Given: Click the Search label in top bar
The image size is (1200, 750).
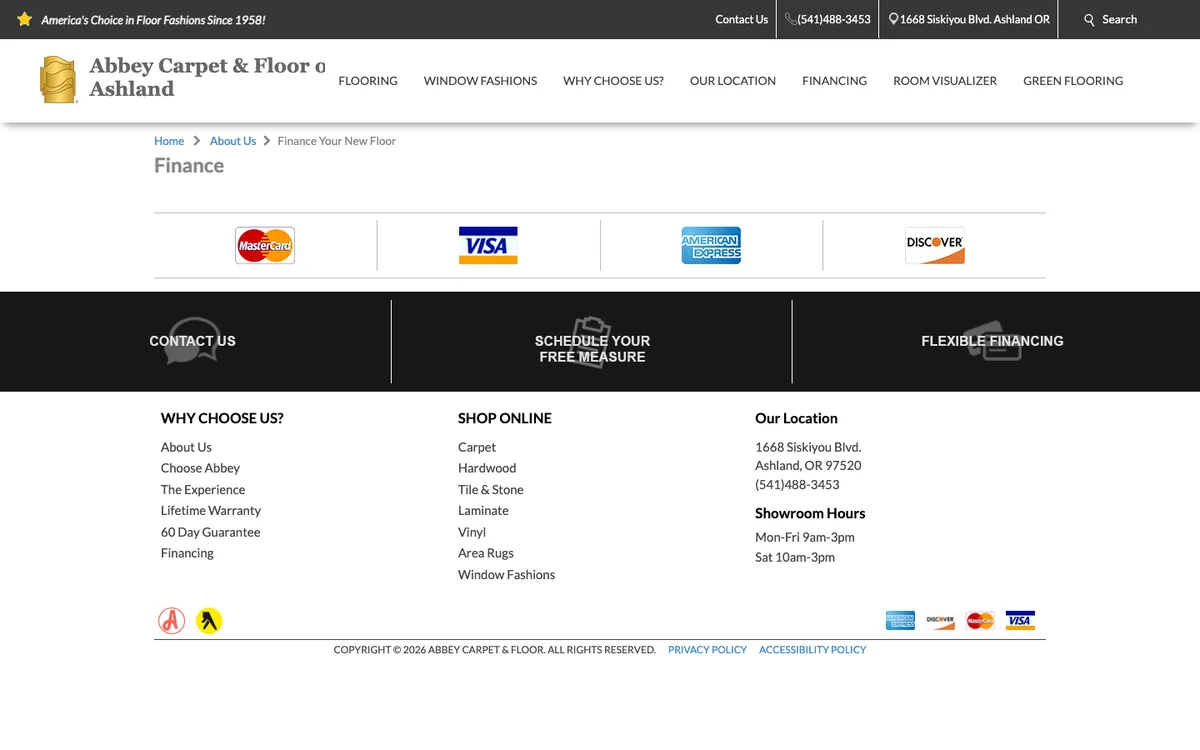Looking at the screenshot, I should 1119,19.
